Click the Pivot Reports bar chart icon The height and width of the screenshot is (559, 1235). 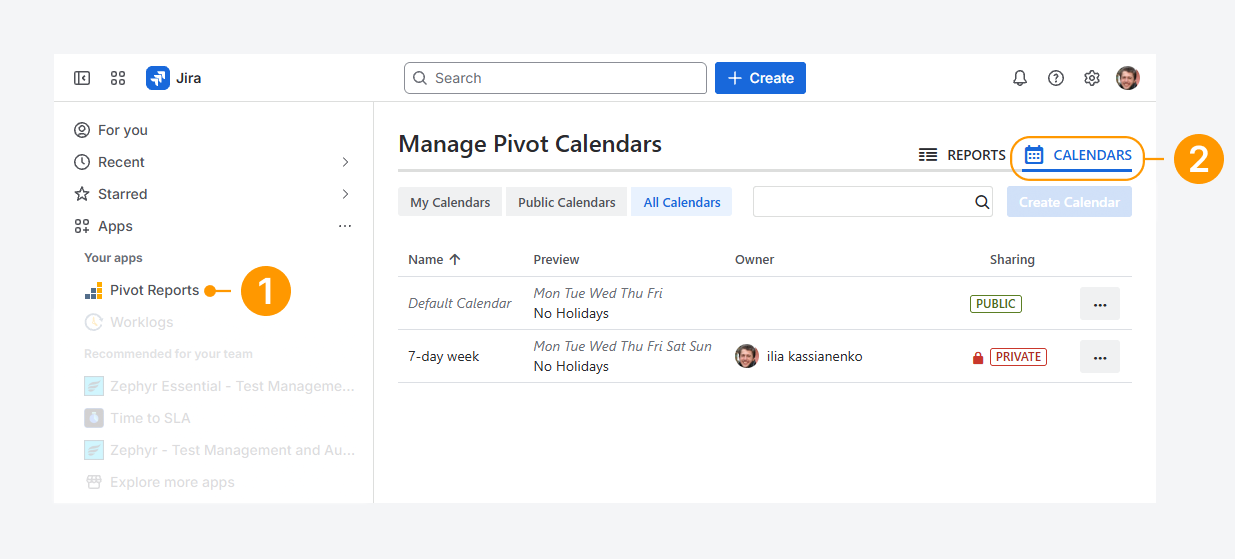coord(93,291)
